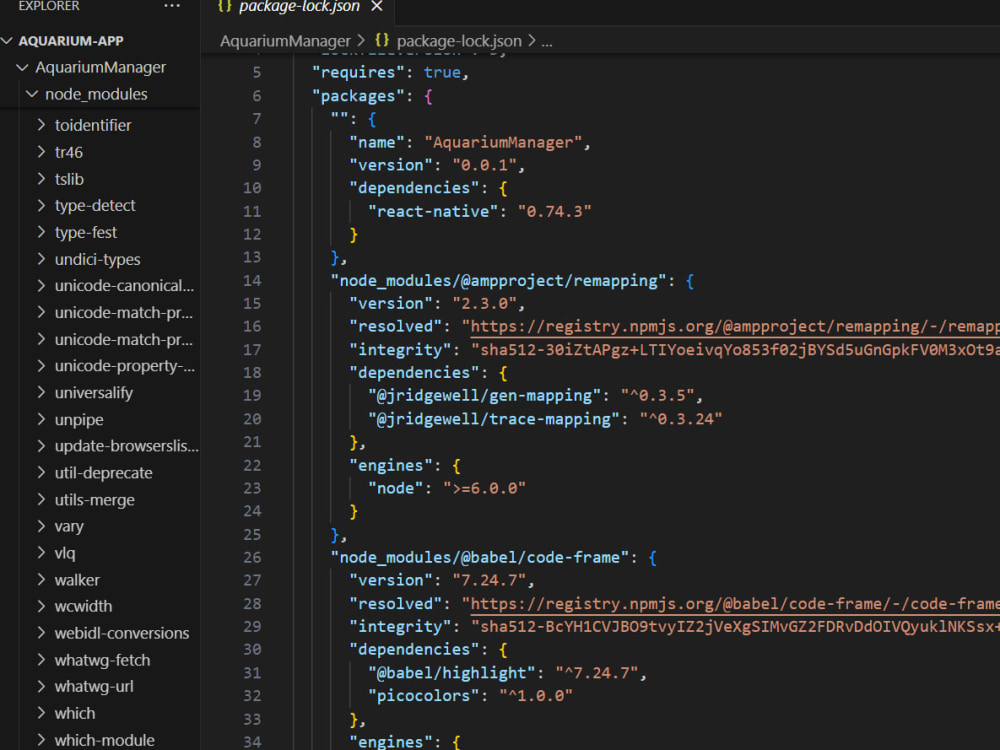Open the @babel/code-frame registry URL link
This screenshot has width=1000, height=750.
point(735,603)
